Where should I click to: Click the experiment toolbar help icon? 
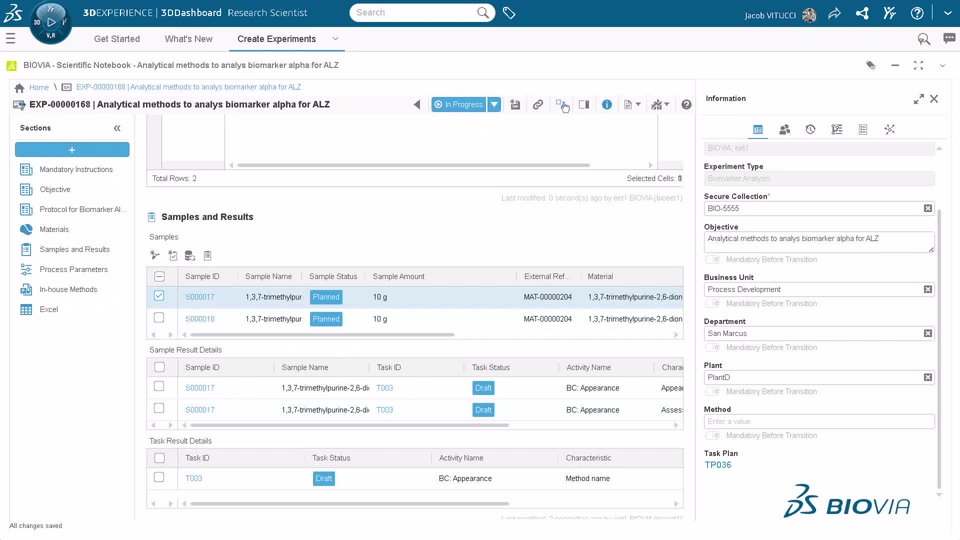pos(686,105)
